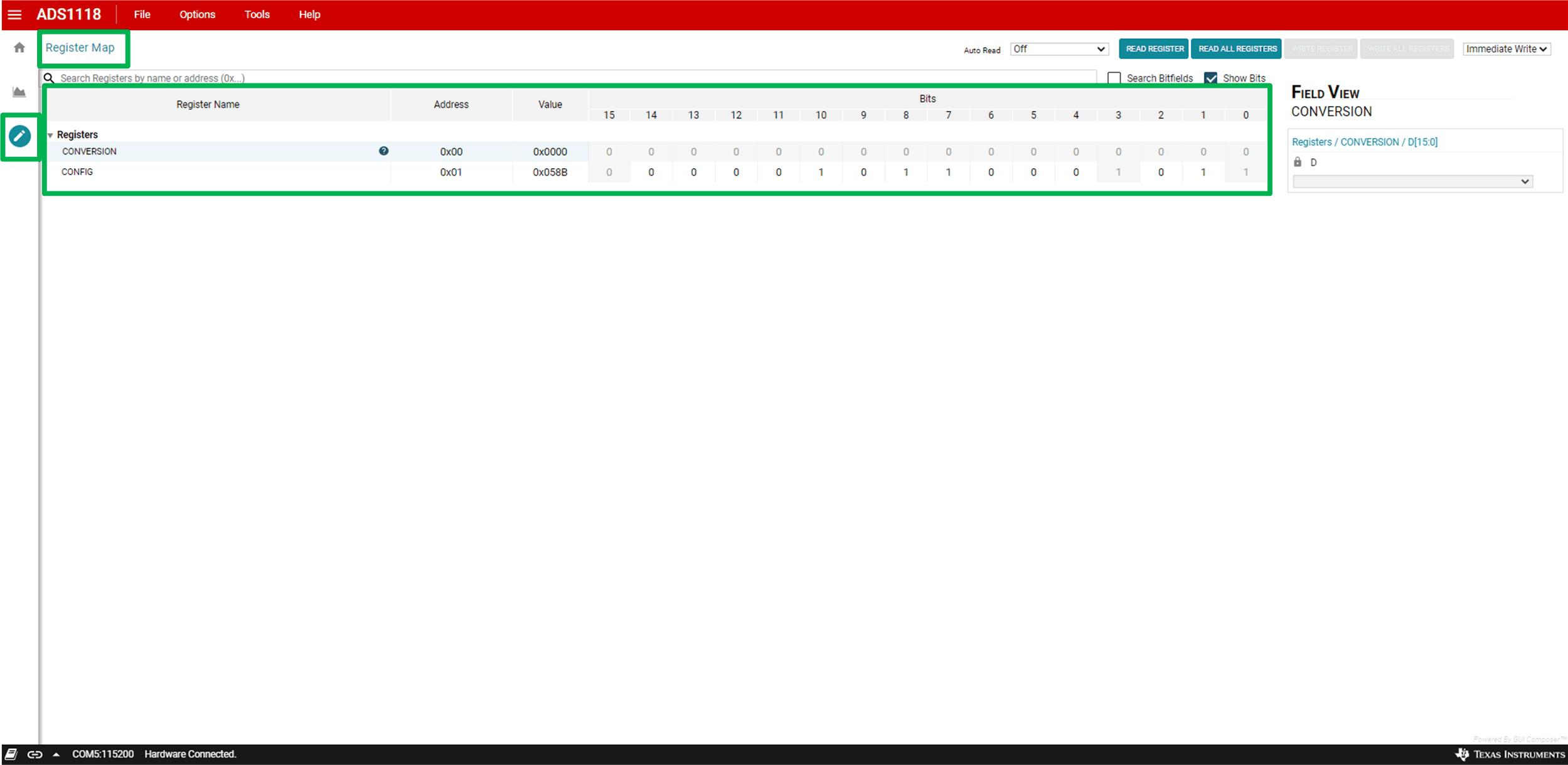
Task: Toggle bit 2 of the CONFIG register
Action: point(1161,172)
